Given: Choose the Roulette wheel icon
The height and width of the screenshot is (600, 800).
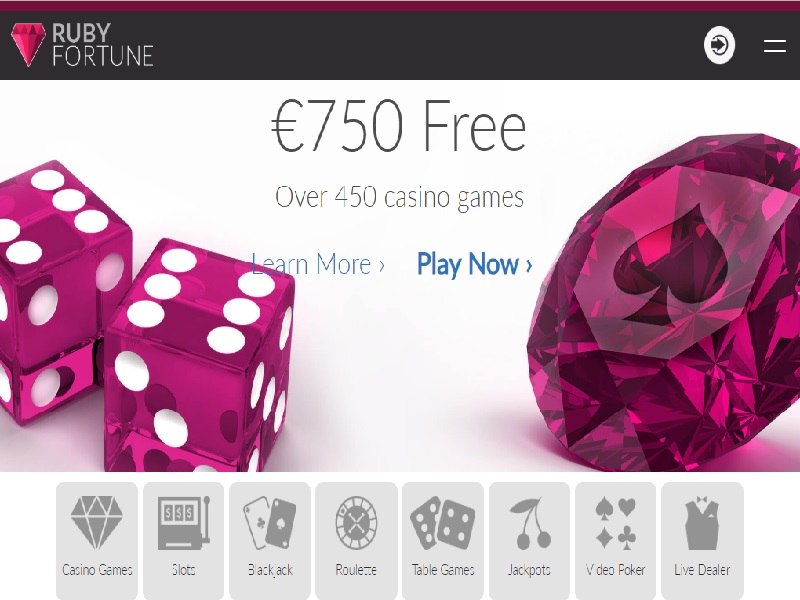Looking at the screenshot, I should point(356,522).
